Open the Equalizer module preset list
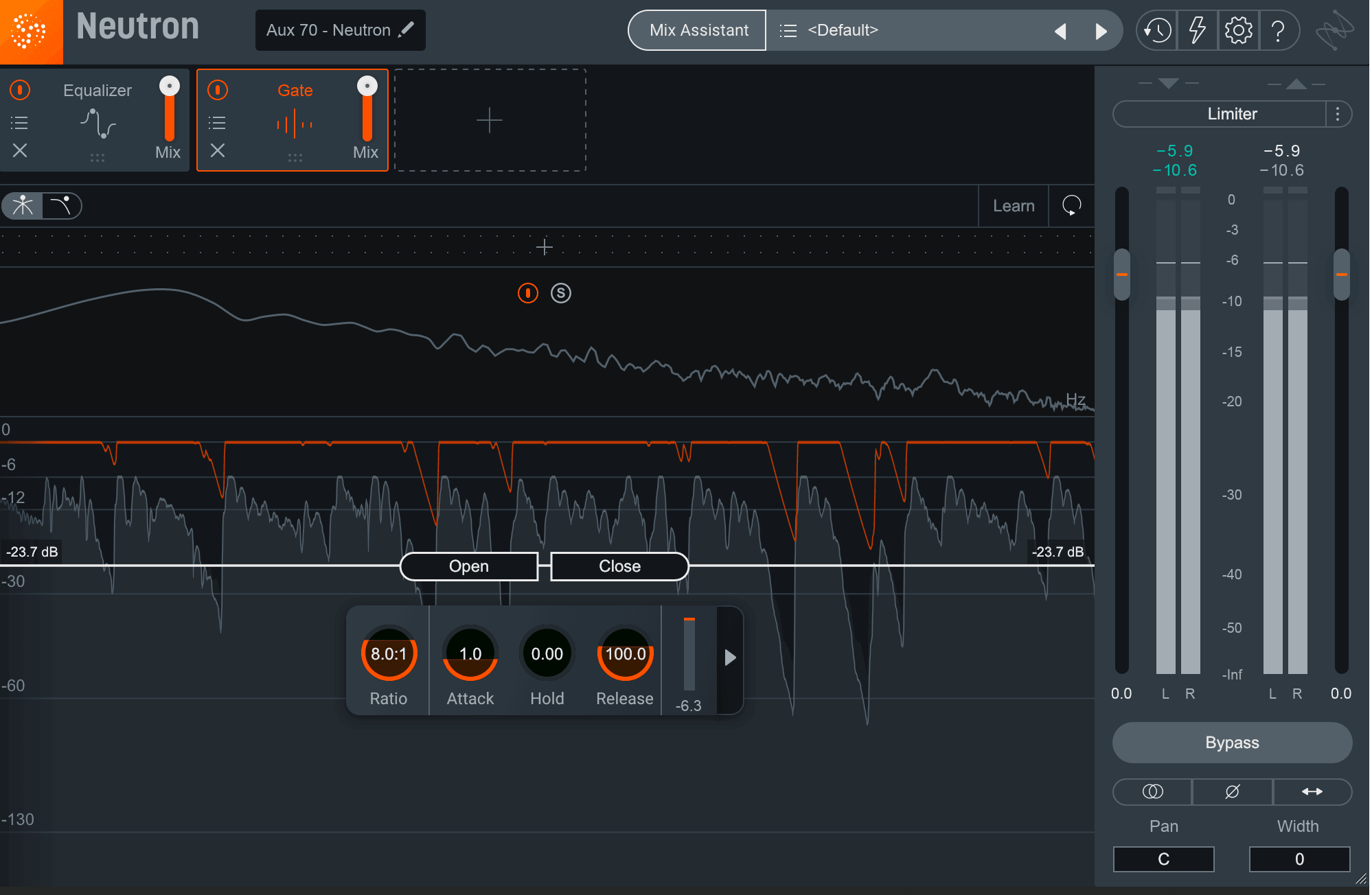Screen dimensions: 1372x895 (20, 123)
